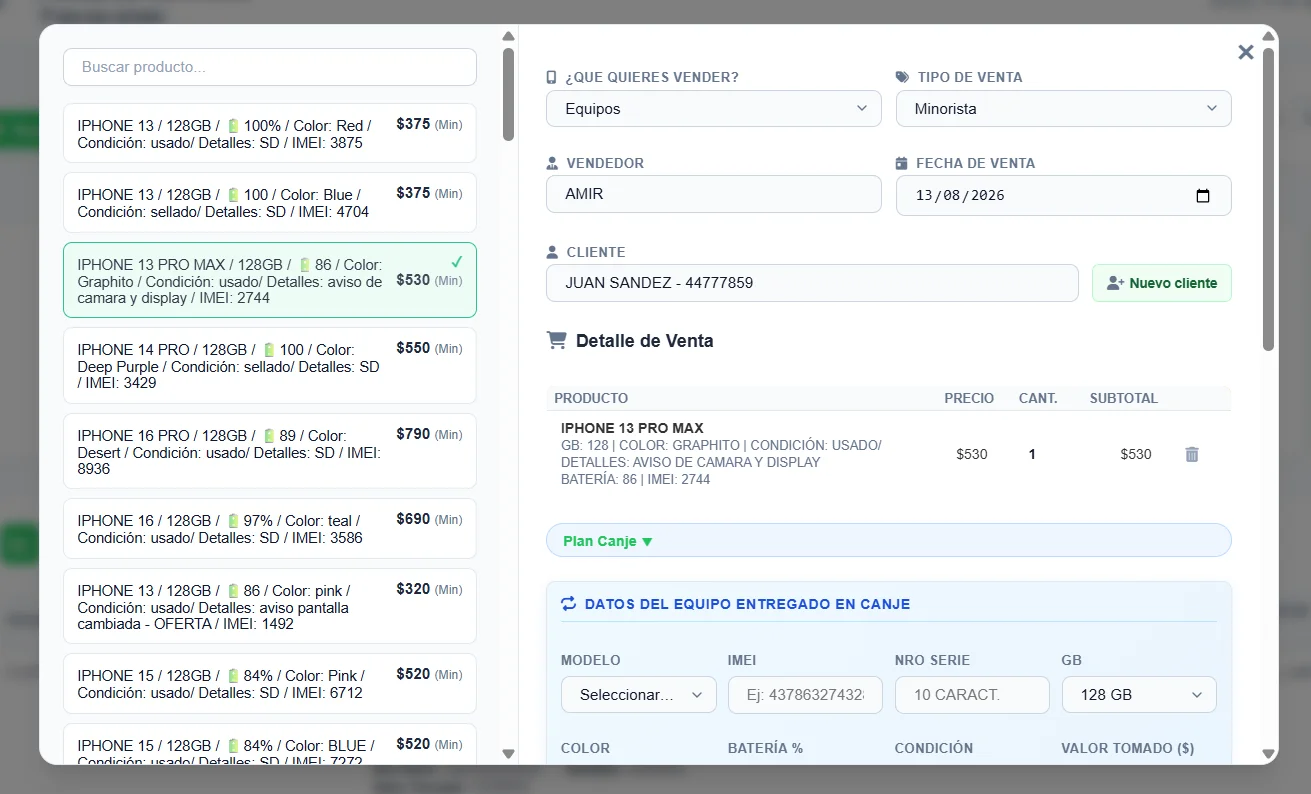Image resolution: width=1311 pixels, height=794 pixels.
Task: Click the Detalle de Venta heading
Action: pos(645,341)
